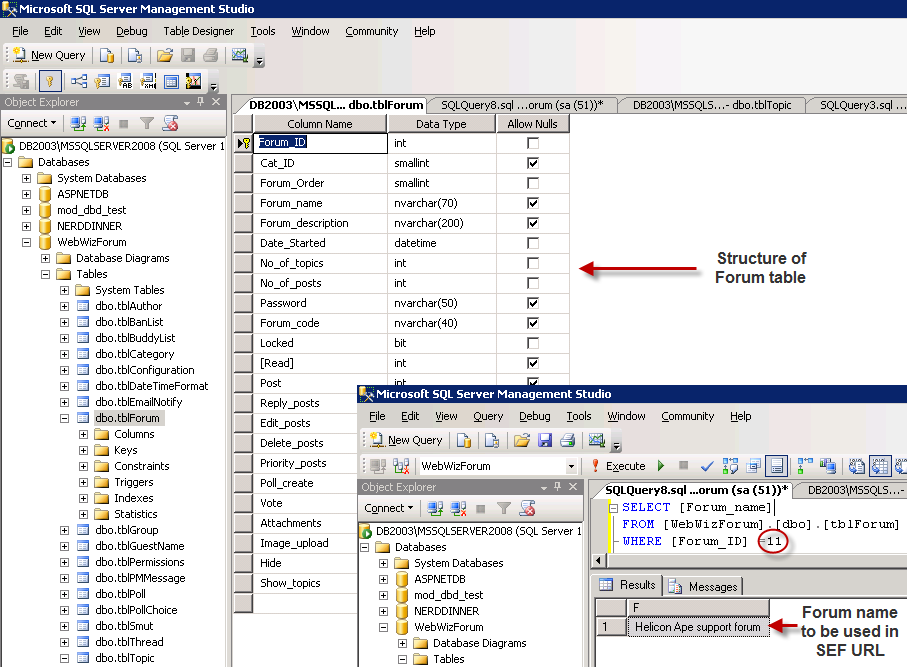Click the Relationships icon in Table Designer toolbar
This screenshot has height=667, width=907.
(77, 81)
